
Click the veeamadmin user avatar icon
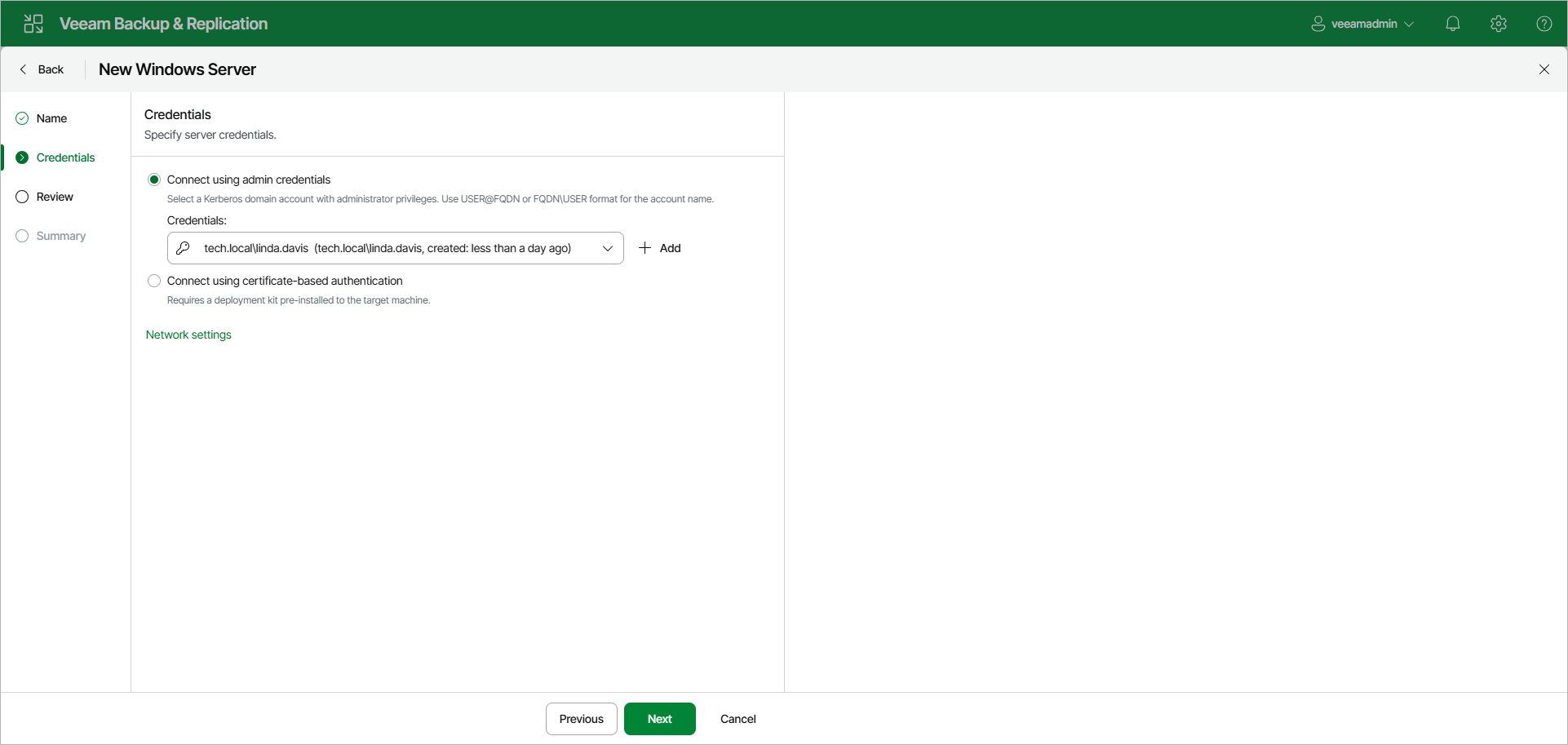(1318, 24)
